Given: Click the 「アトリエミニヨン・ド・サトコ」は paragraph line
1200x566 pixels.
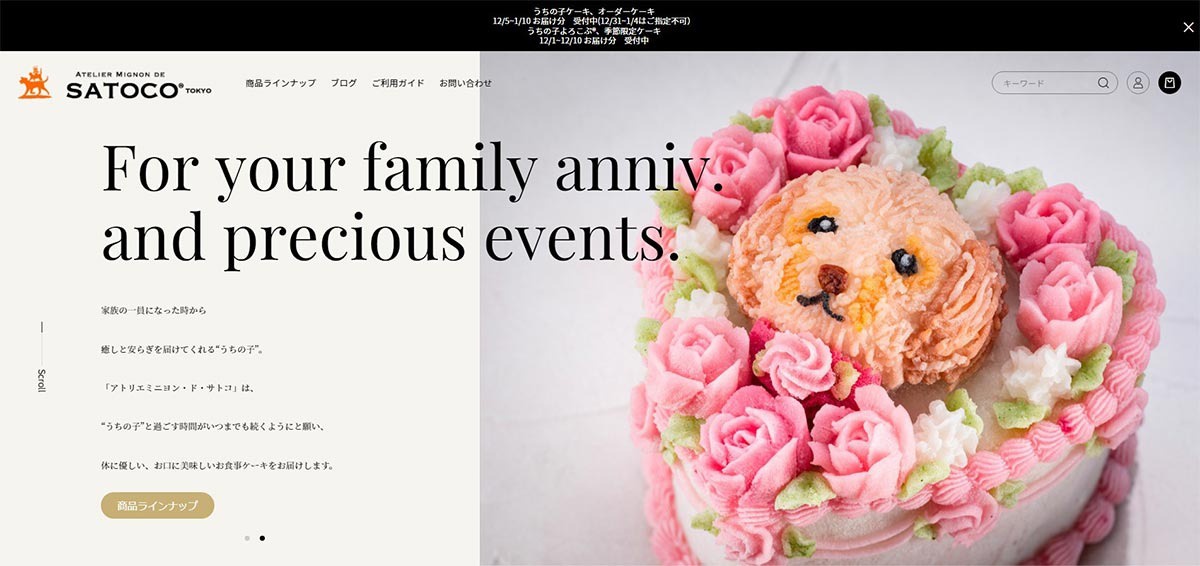Looking at the screenshot, I should 171,388.
